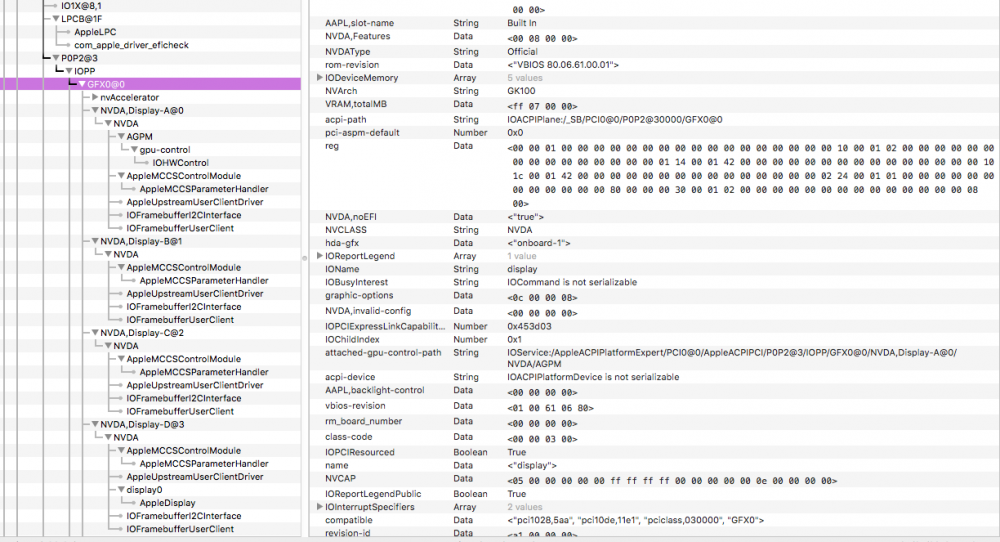Click the pci-aspm-default property name

coord(362,133)
